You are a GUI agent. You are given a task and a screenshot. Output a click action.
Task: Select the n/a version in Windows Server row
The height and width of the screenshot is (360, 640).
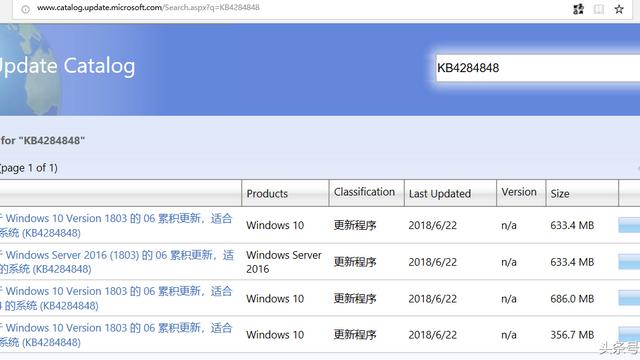point(509,262)
